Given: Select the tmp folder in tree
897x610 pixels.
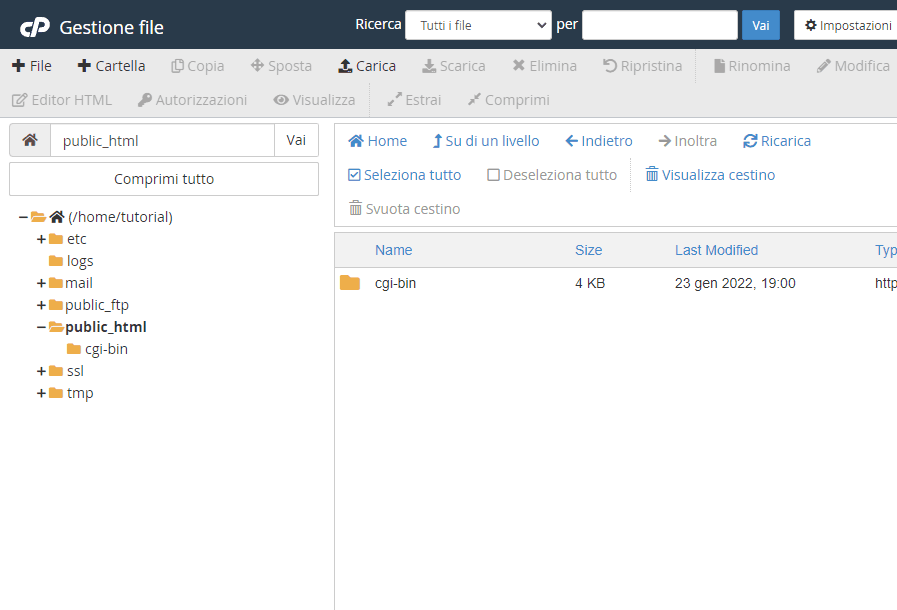Looking at the screenshot, I should 80,394.
